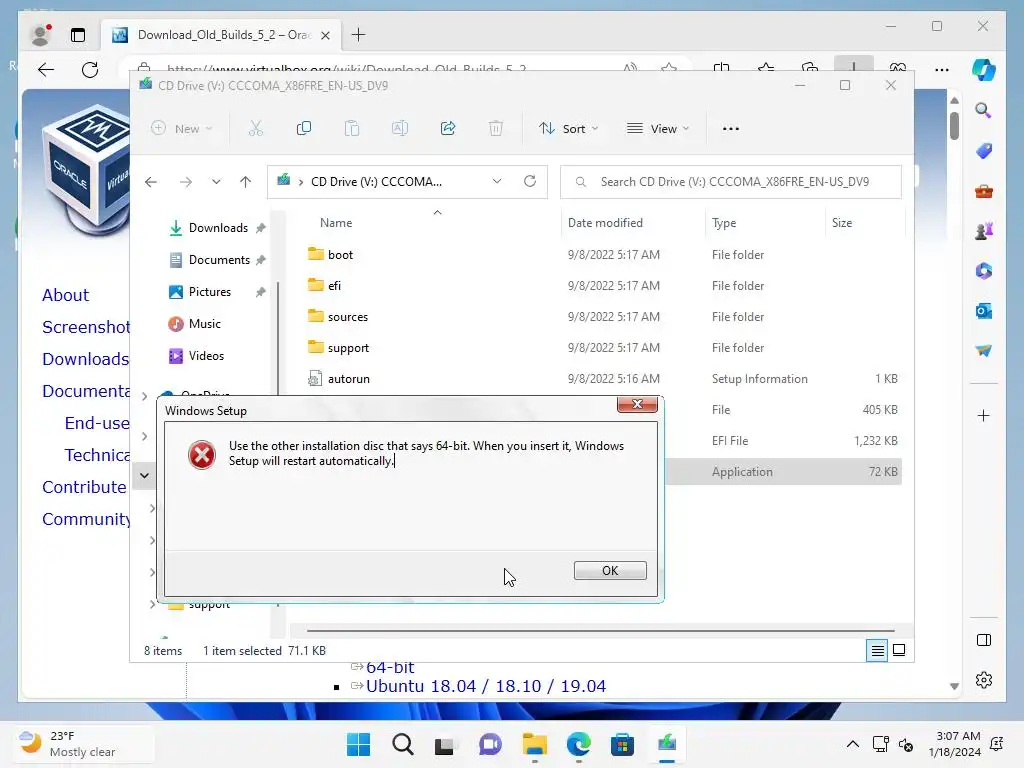1024x768 pixels.
Task: Go back in the Edge browser
Action: pos(46,70)
